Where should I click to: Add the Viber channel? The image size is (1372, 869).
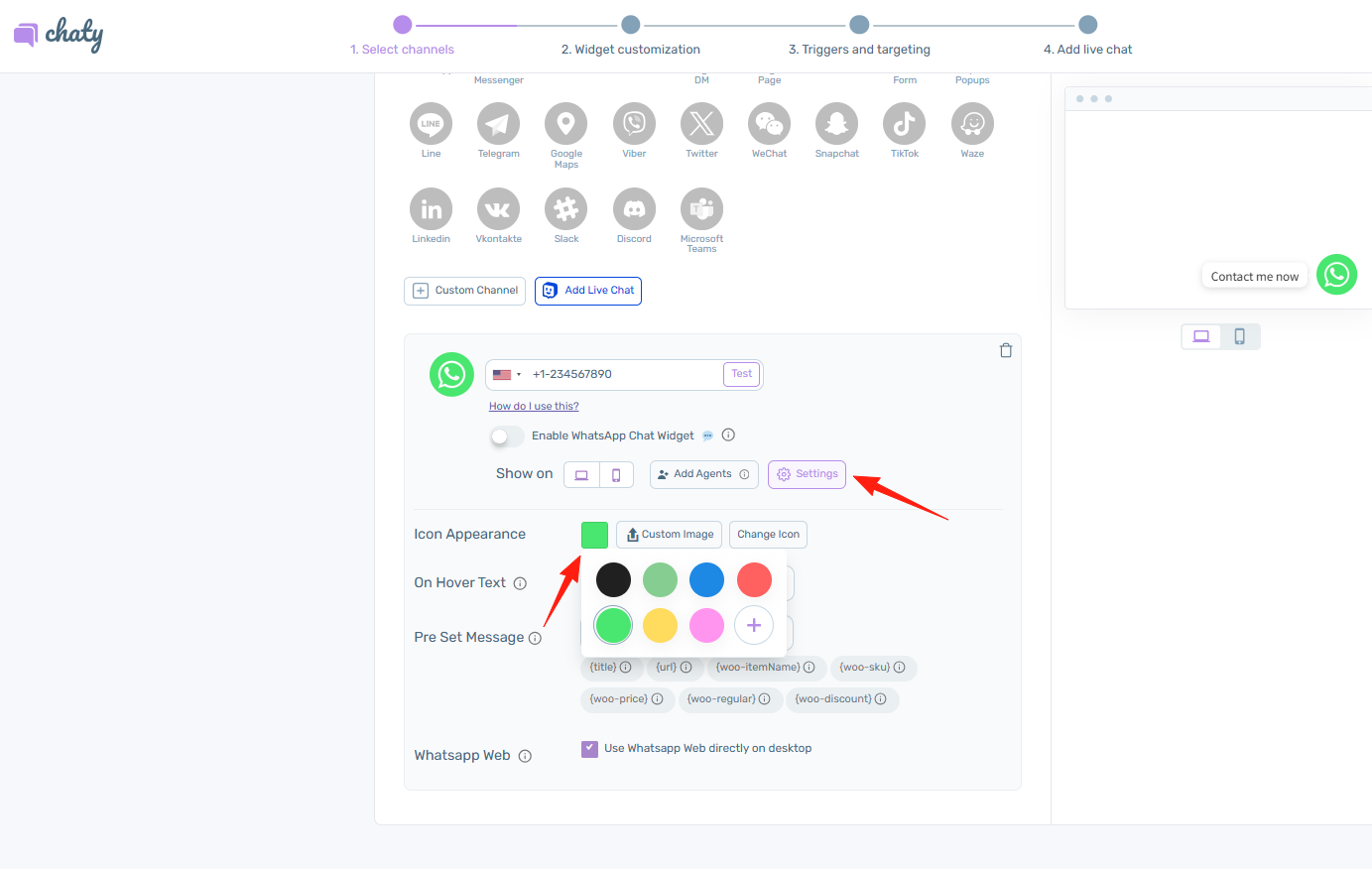[634, 124]
